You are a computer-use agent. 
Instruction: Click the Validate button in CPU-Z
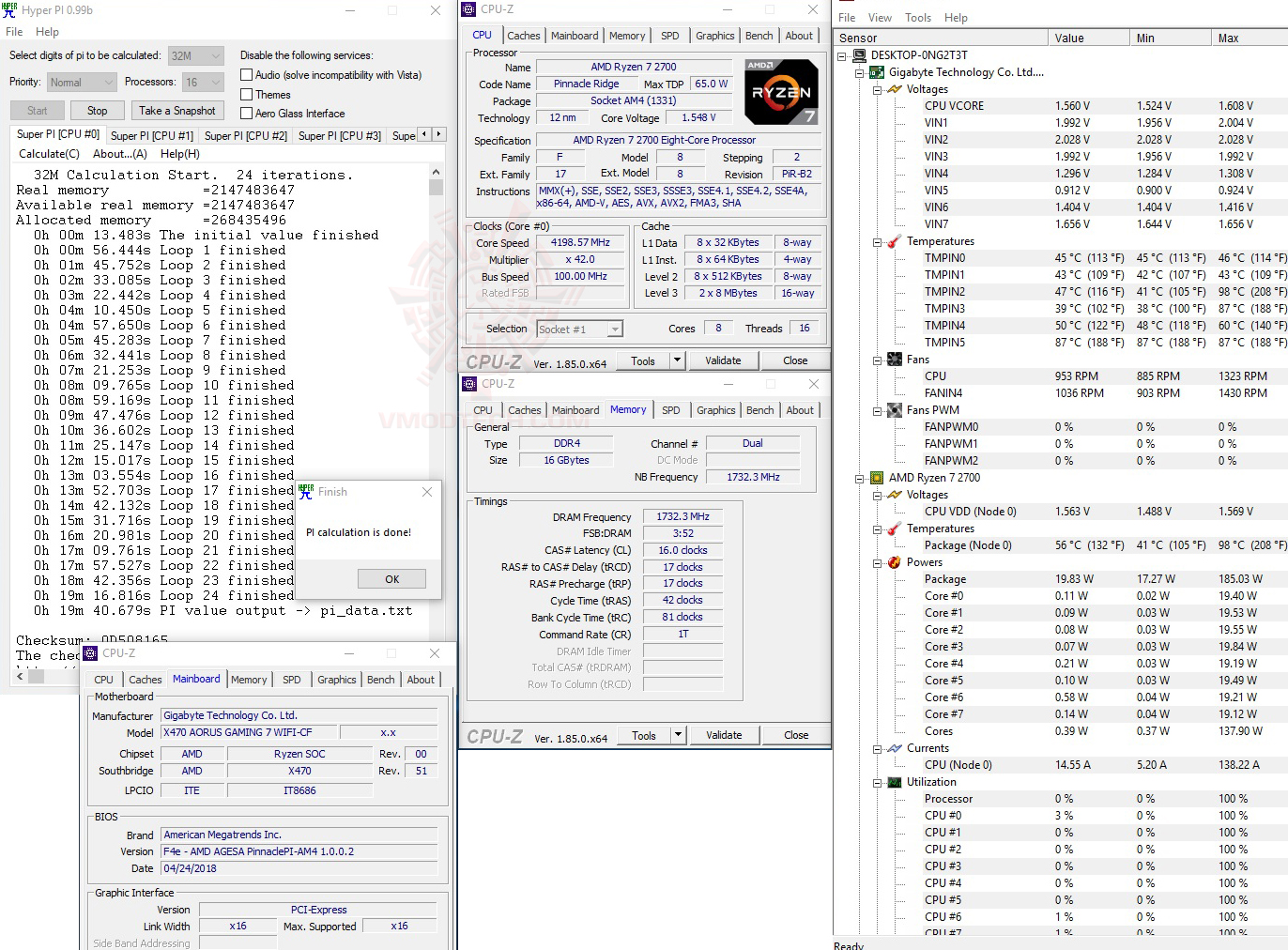click(724, 360)
